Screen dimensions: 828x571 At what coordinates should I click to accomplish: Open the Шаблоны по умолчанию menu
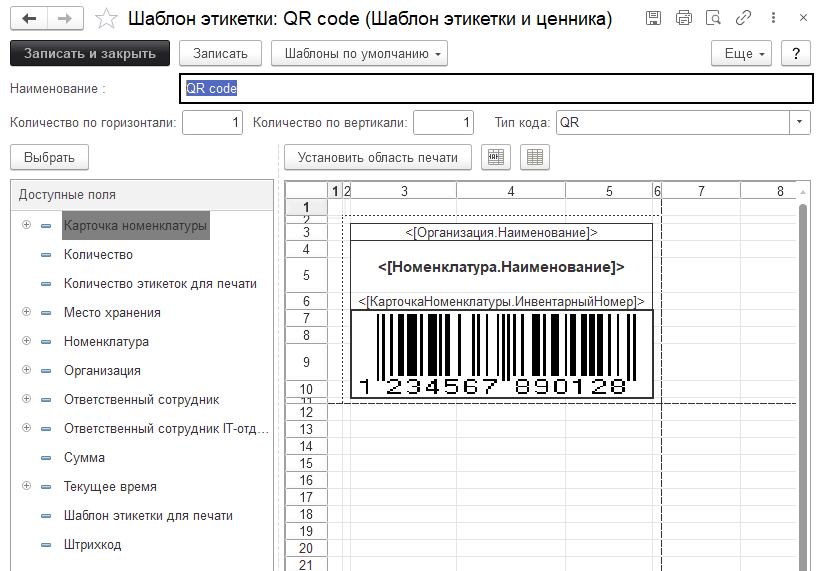pos(359,53)
